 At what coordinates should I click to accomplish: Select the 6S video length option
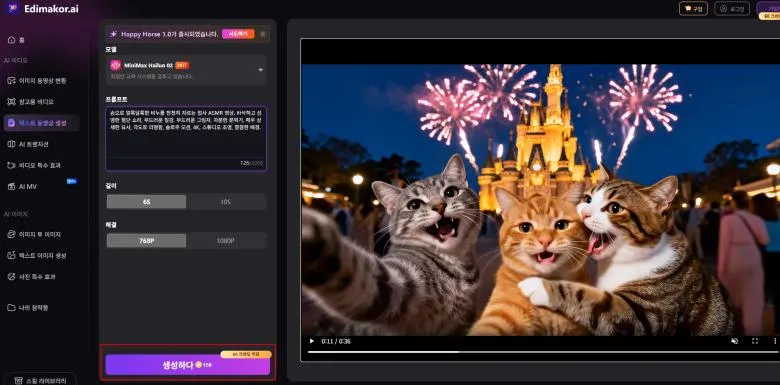pos(147,202)
